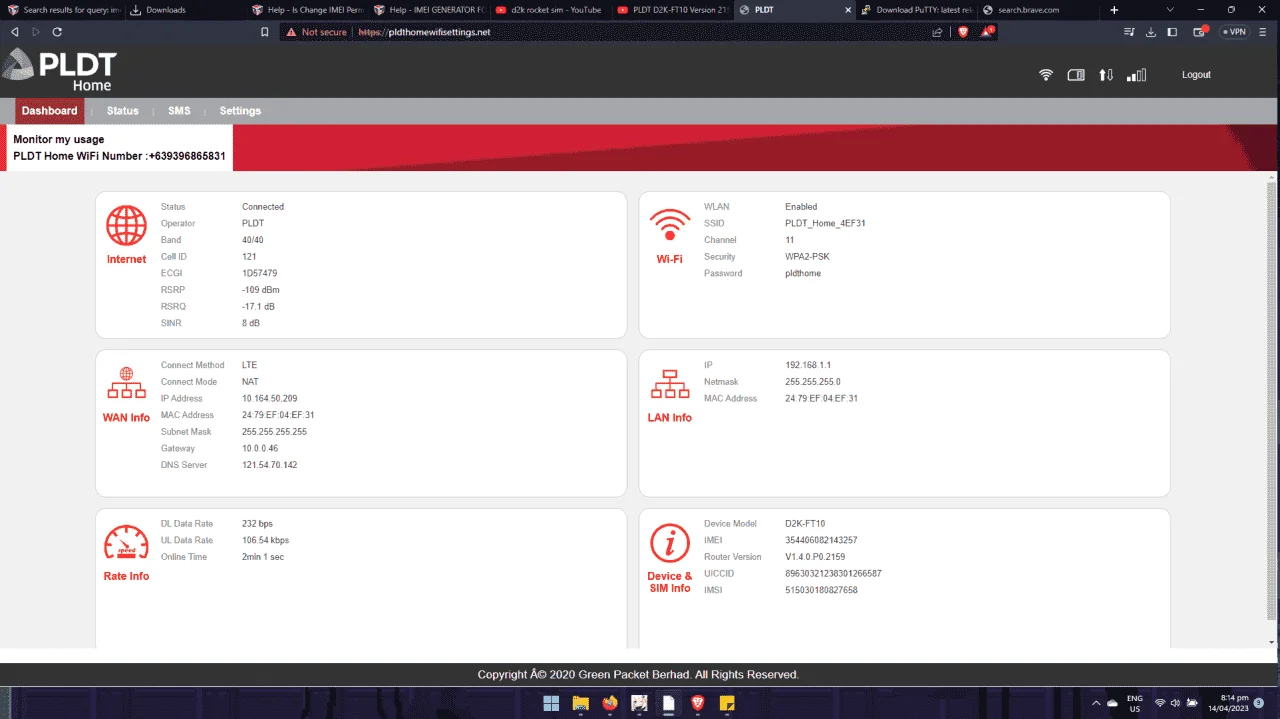
Task: Click the SIM card status icon in header
Action: [x=1076, y=75]
